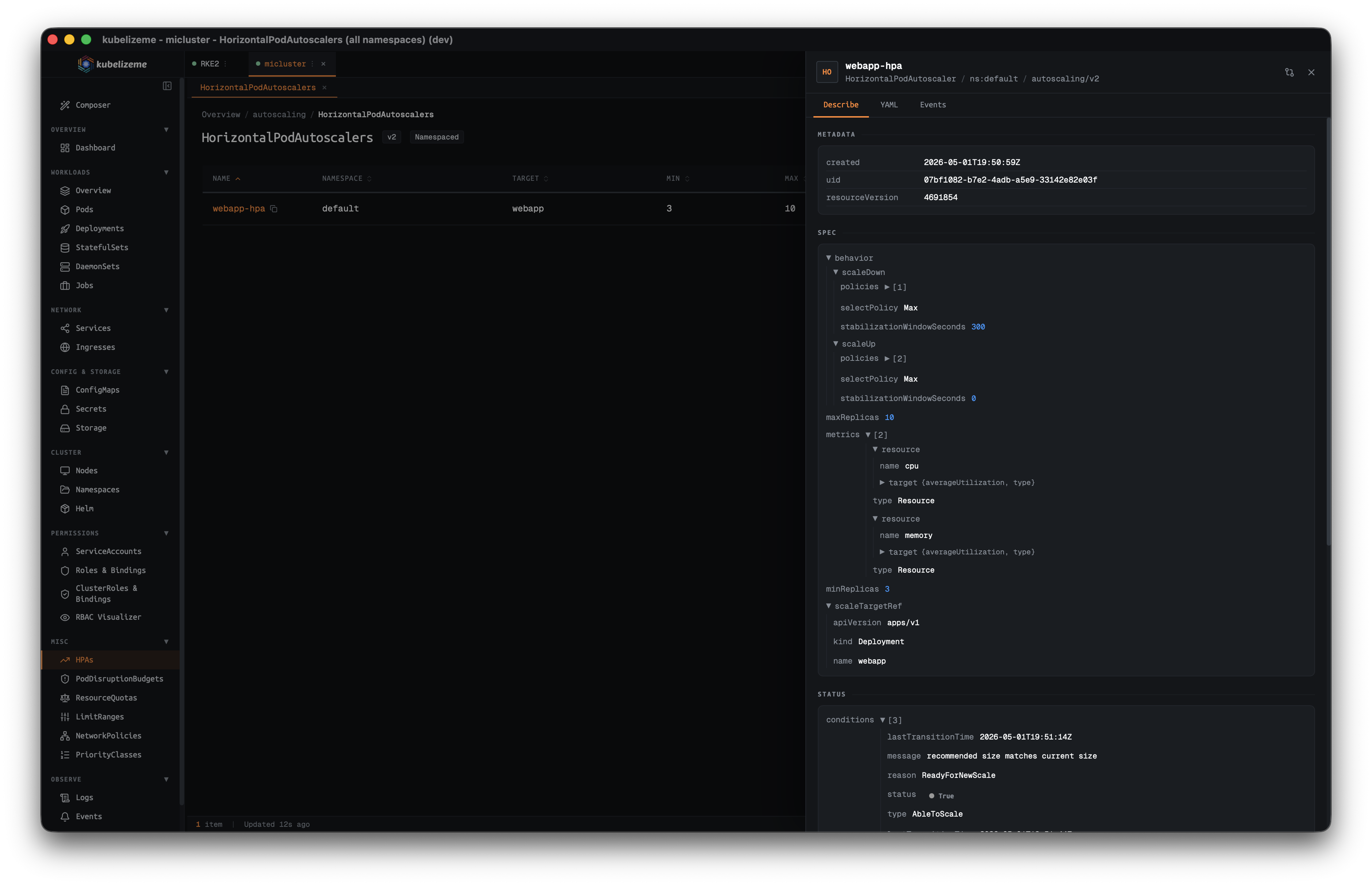This screenshot has height=886, width=1372.
Task: Sort table by Namespace column
Action: (347, 179)
